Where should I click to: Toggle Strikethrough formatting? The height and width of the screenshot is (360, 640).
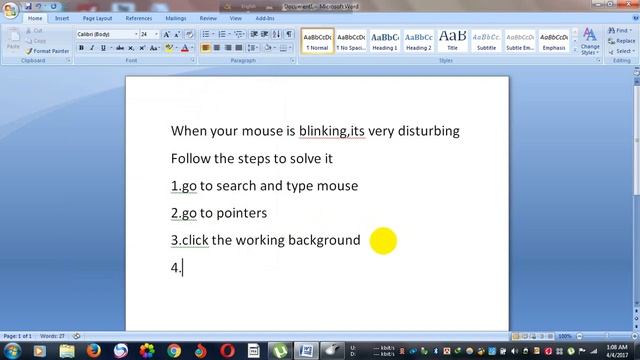coord(120,48)
